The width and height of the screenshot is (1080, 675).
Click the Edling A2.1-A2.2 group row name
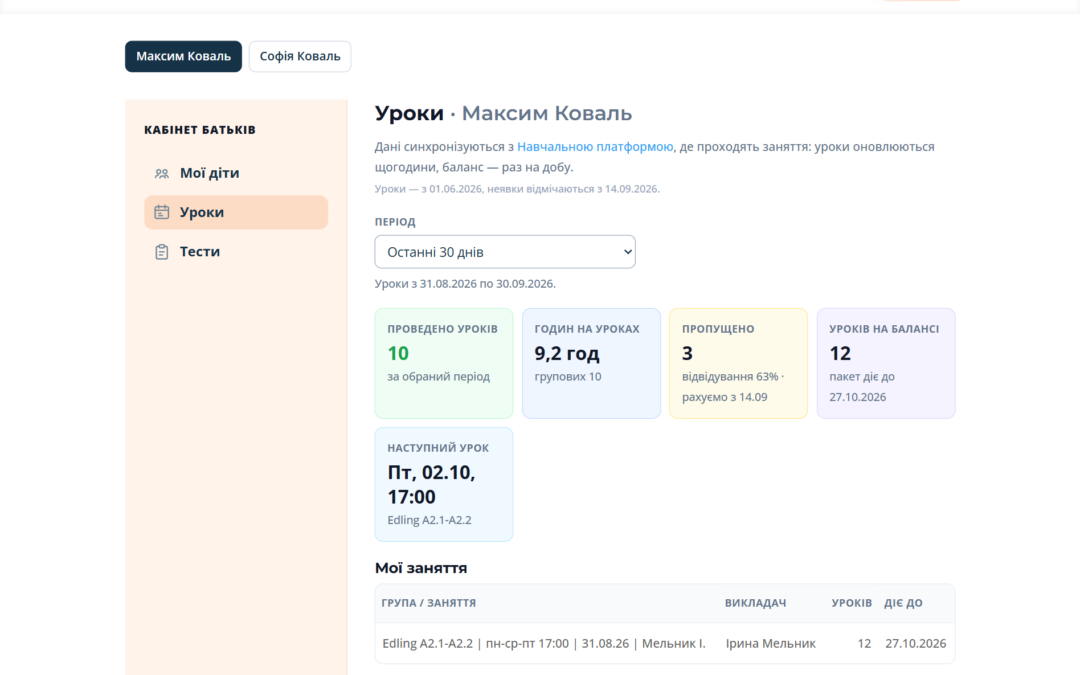[543, 643]
